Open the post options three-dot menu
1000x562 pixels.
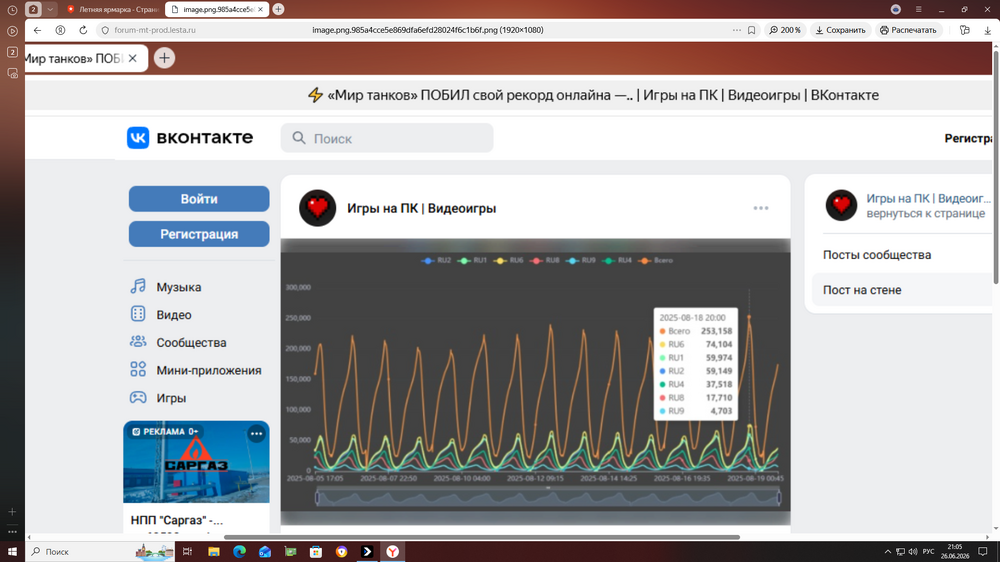[x=761, y=208]
